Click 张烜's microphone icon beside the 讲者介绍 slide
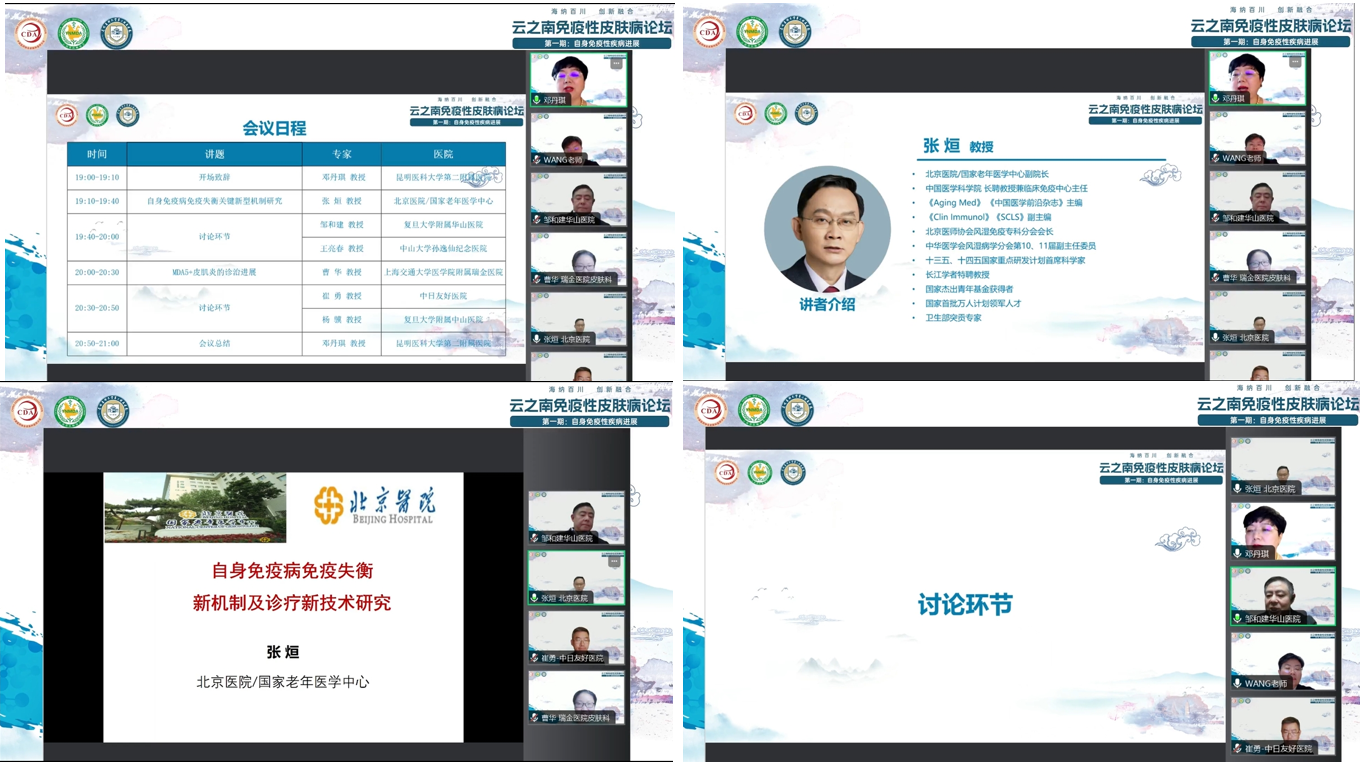1360x763 pixels. 1216,338
